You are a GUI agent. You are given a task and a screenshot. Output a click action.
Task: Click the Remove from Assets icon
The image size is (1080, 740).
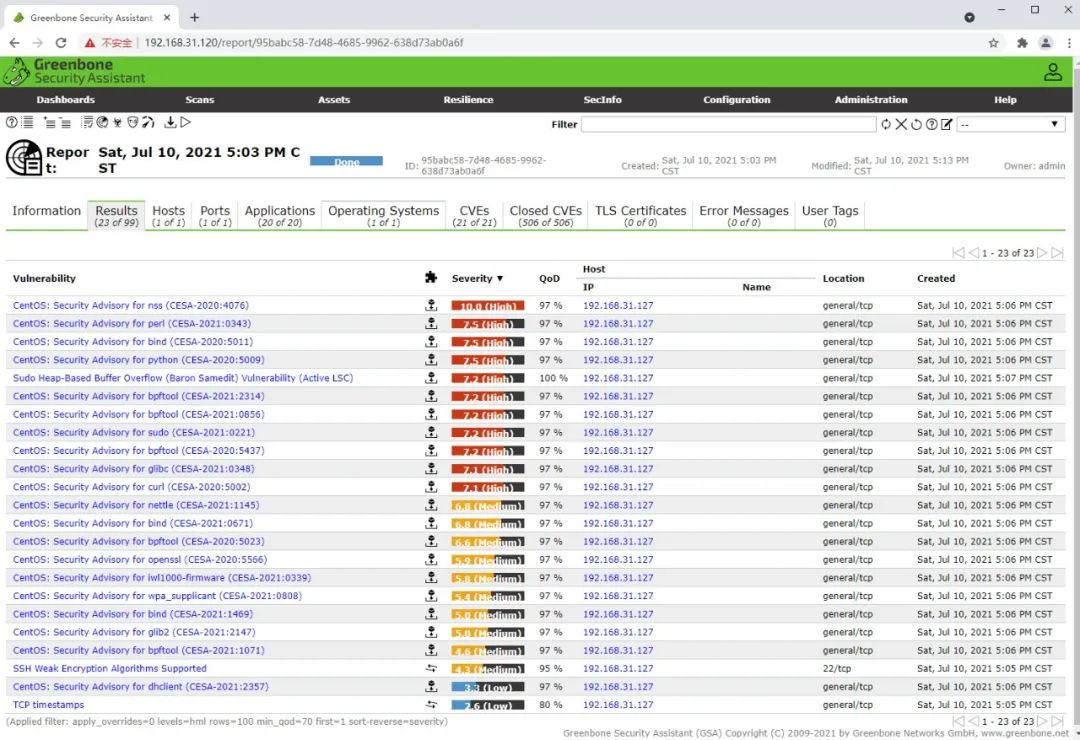click(x=65, y=123)
